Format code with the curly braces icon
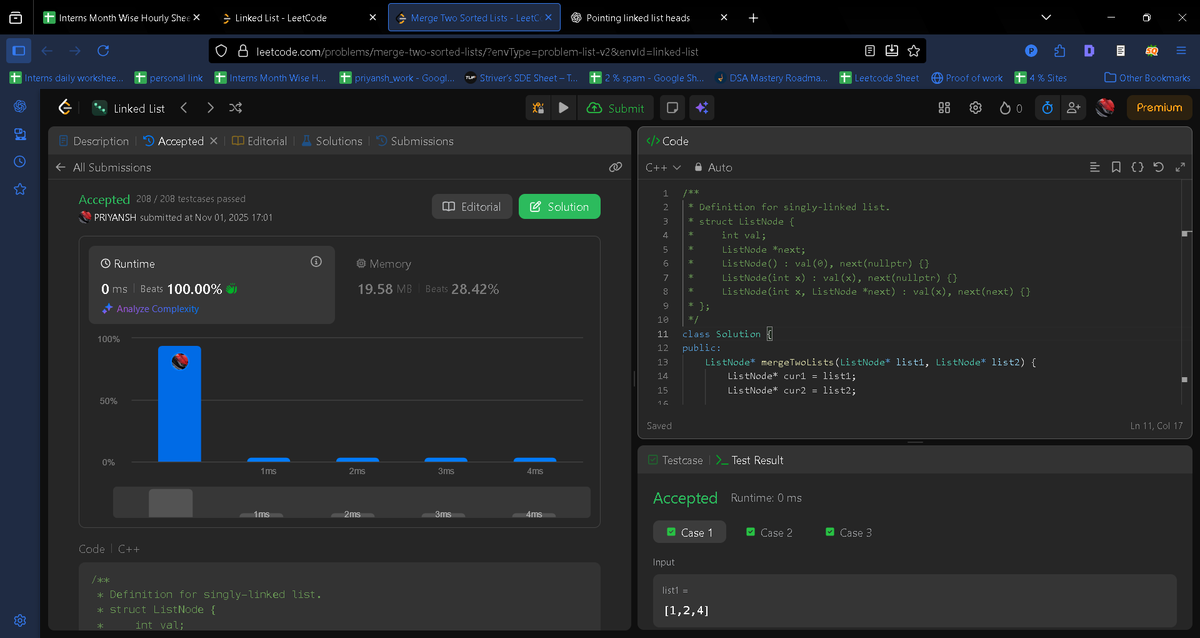Screen dimensions: 1200x638 1136,167
